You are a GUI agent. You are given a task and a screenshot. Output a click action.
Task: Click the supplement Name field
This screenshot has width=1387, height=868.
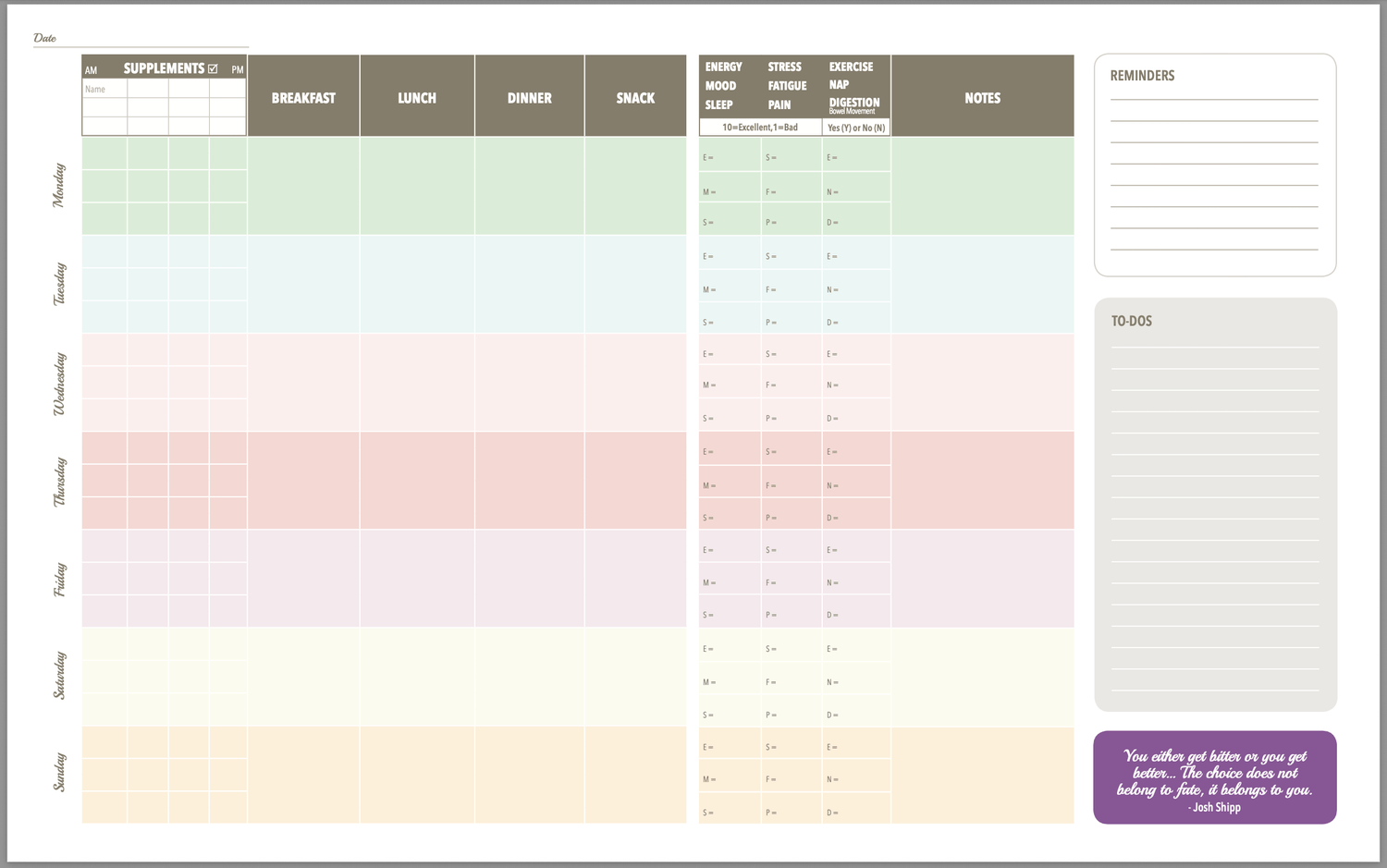[x=104, y=90]
